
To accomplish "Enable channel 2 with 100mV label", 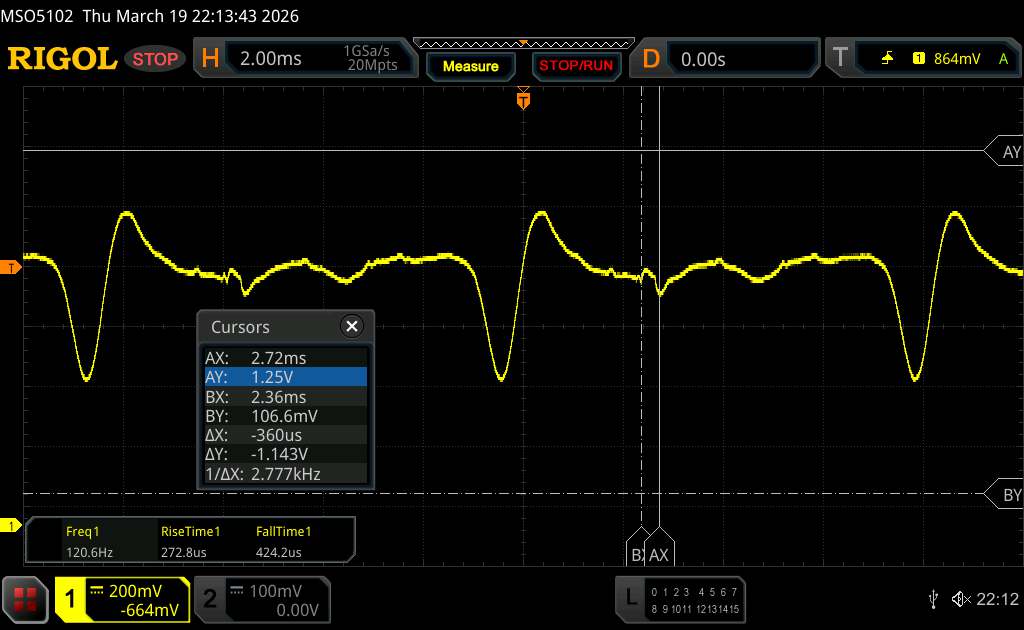I will [x=260, y=599].
